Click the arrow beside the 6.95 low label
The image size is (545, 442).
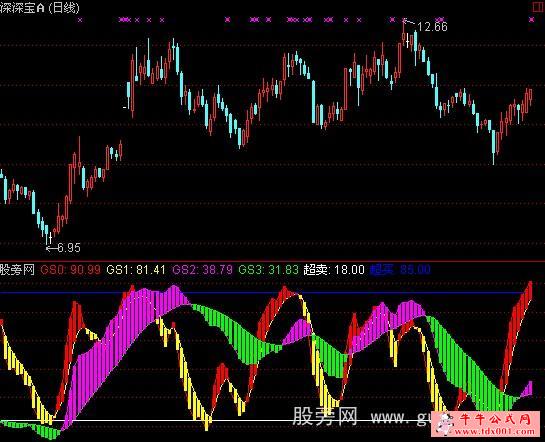coord(51,248)
